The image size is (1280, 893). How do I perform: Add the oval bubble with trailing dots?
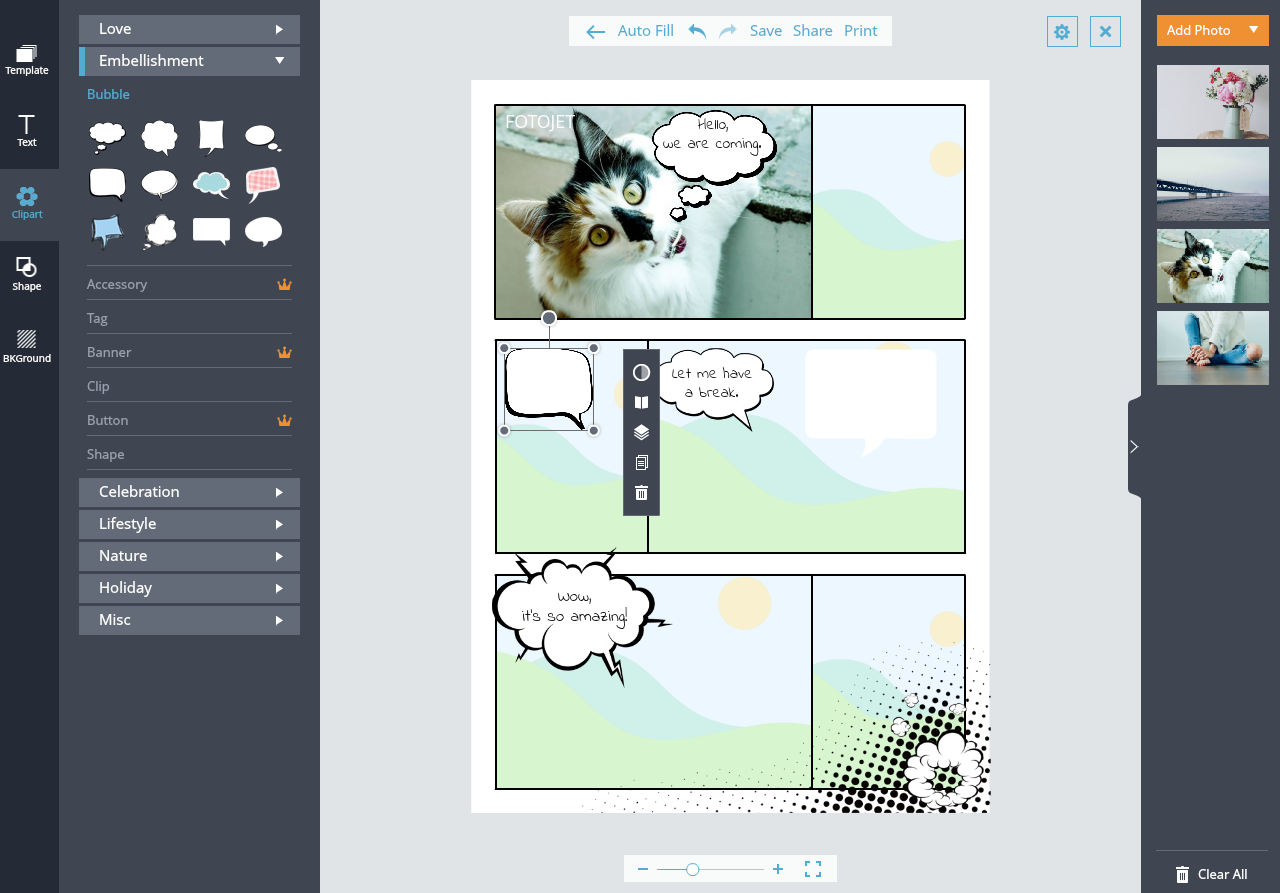[x=263, y=137]
